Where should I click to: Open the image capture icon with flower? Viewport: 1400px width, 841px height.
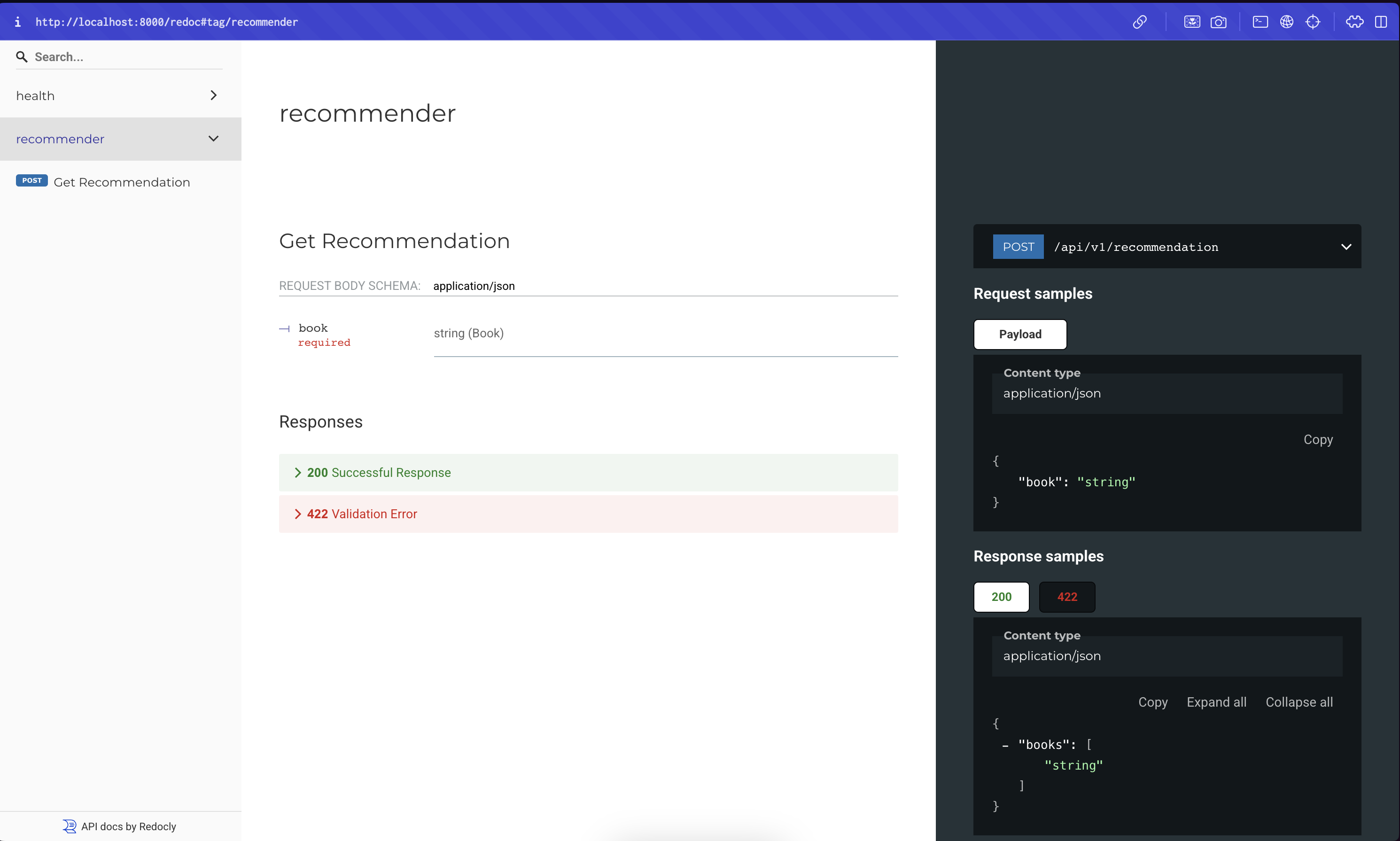pos(1191,22)
